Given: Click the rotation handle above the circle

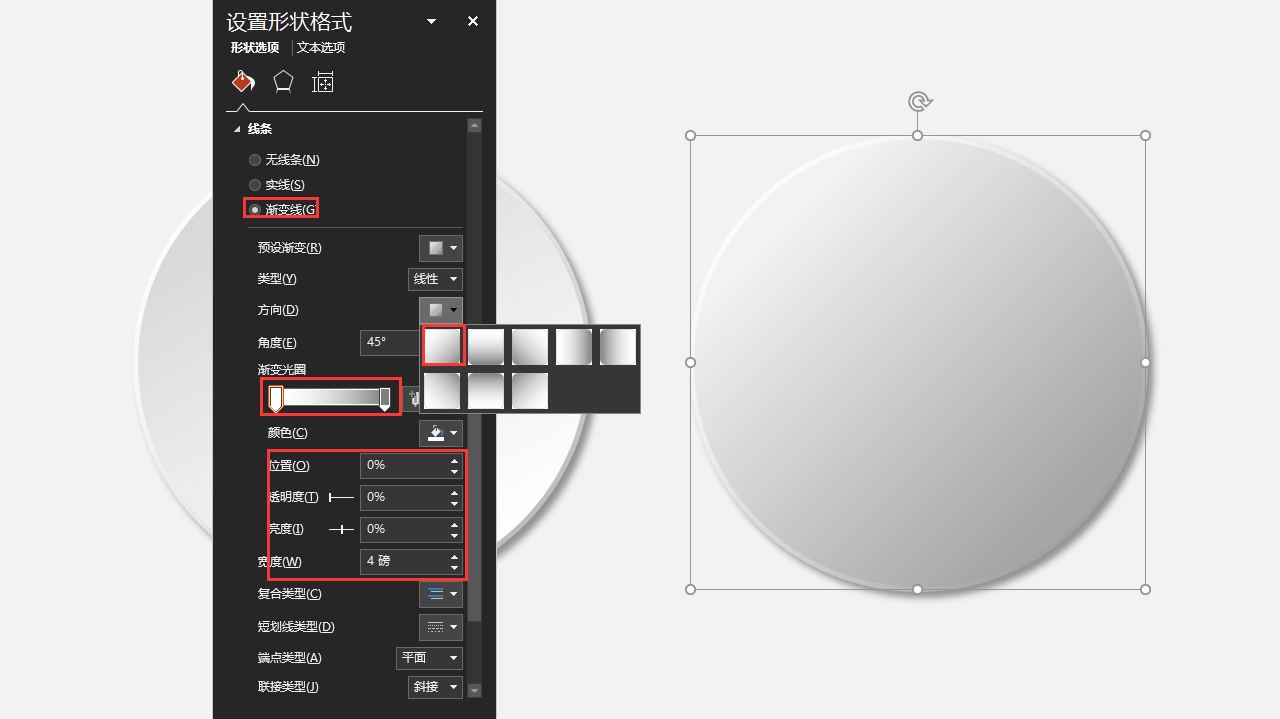Looking at the screenshot, I should click(x=919, y=101).
